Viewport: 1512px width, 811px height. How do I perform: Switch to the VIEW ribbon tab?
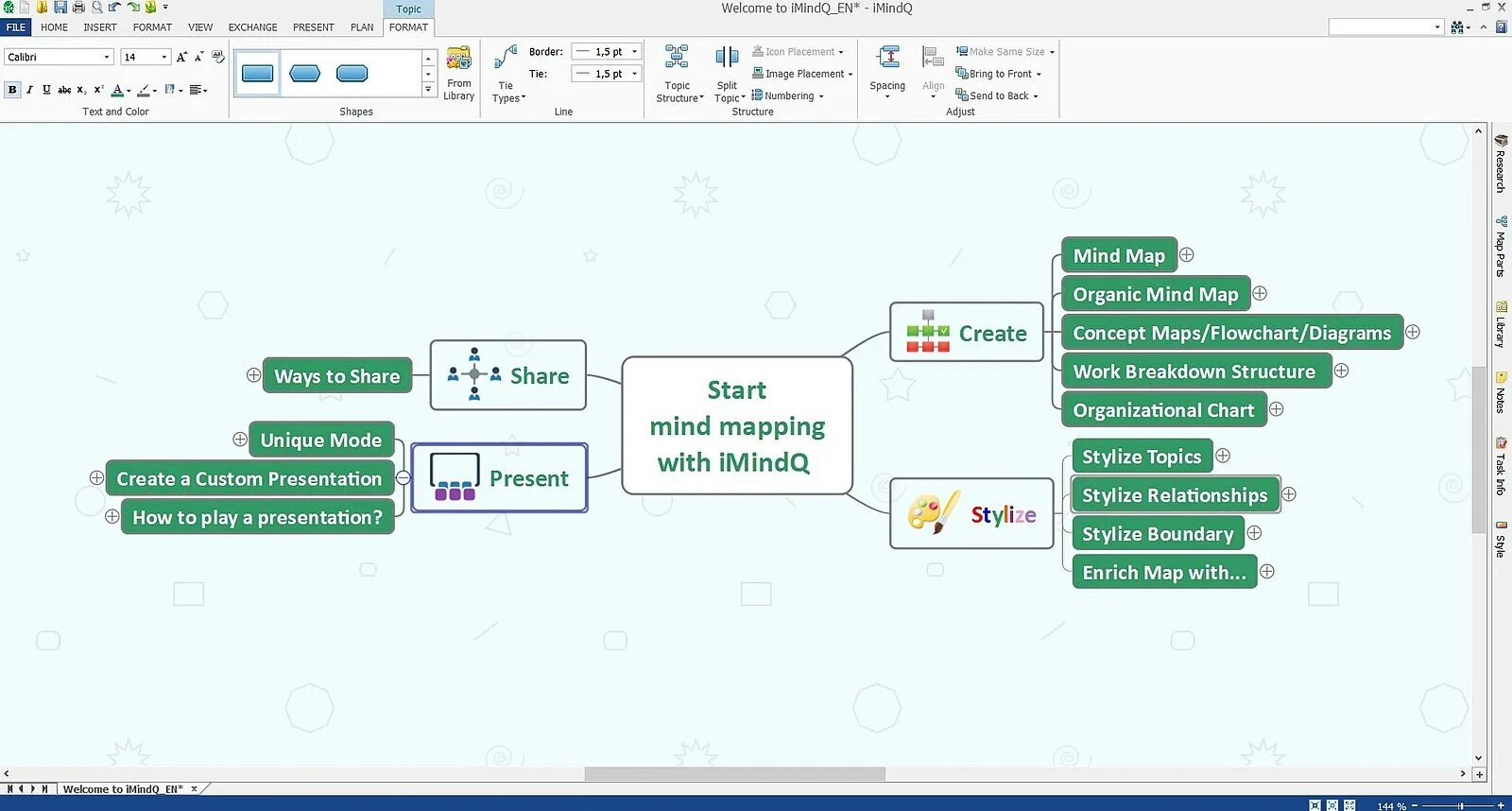pyautogui.click(x=200, y=27)
